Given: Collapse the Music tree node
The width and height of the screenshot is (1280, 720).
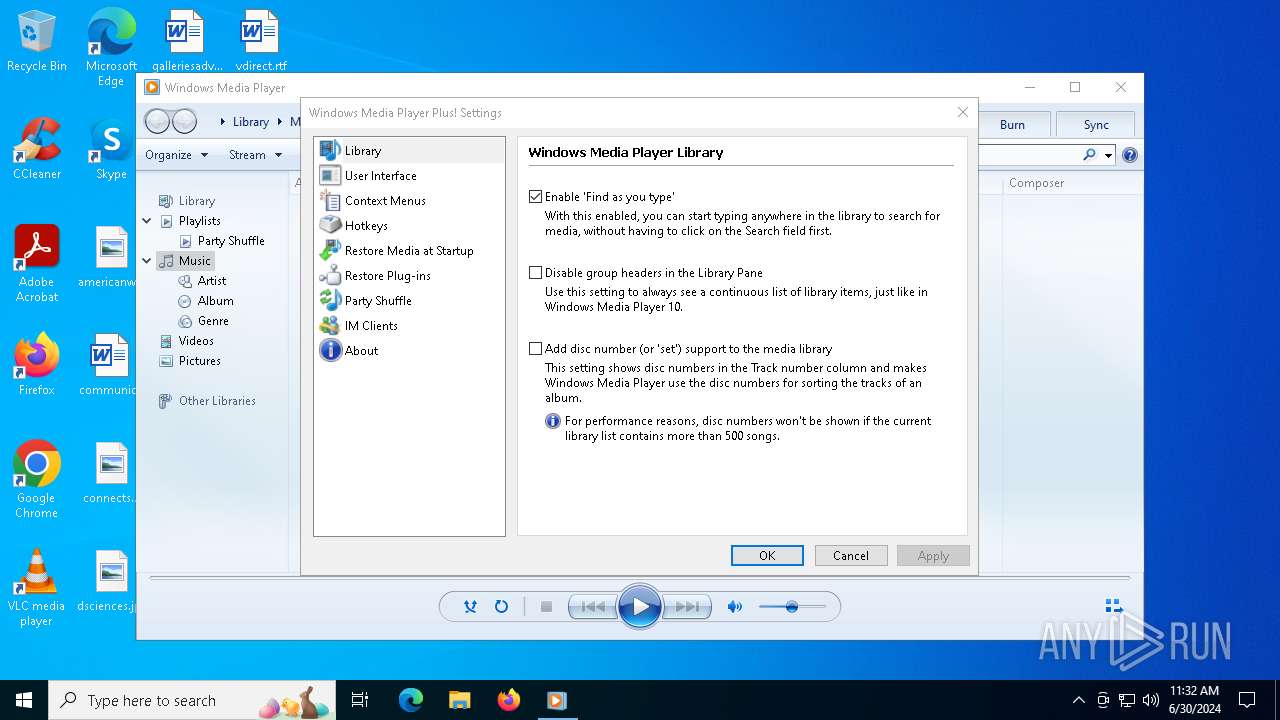Looking at the screenshot, I should click(147, 261).
